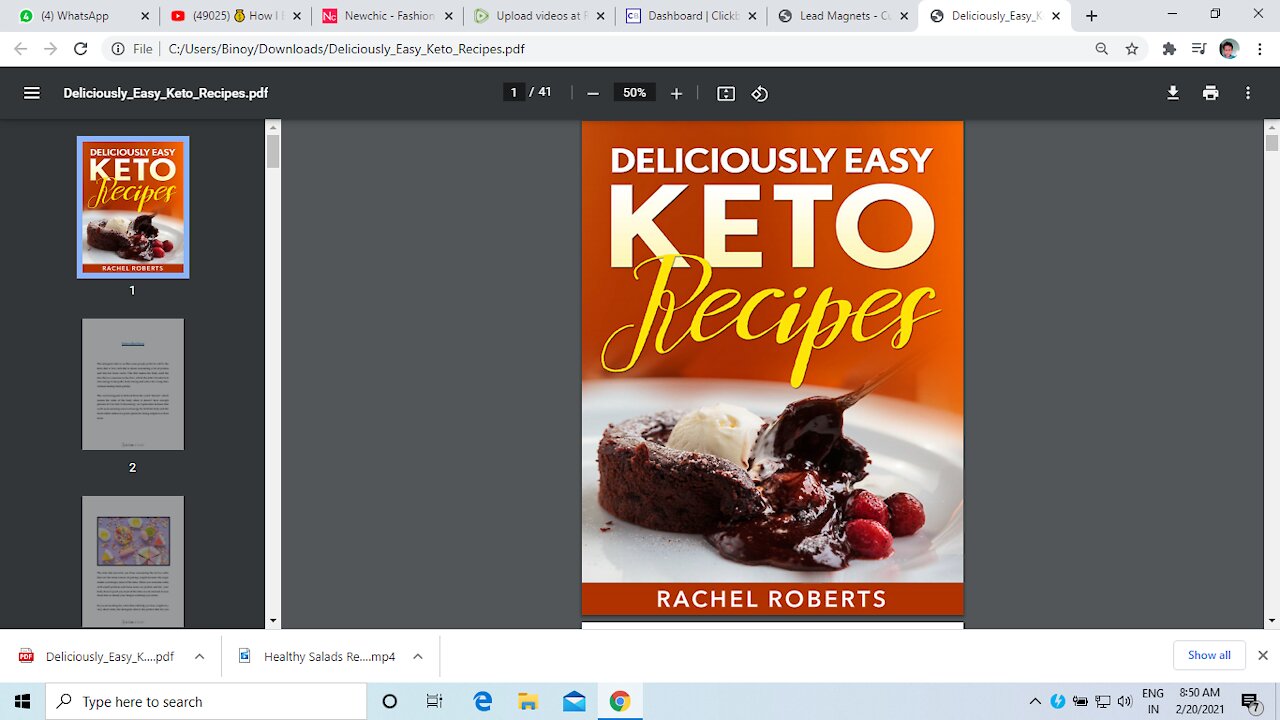Open Windows Start menu
This screenshot has height=720, width=1280.
coord(23,701)
